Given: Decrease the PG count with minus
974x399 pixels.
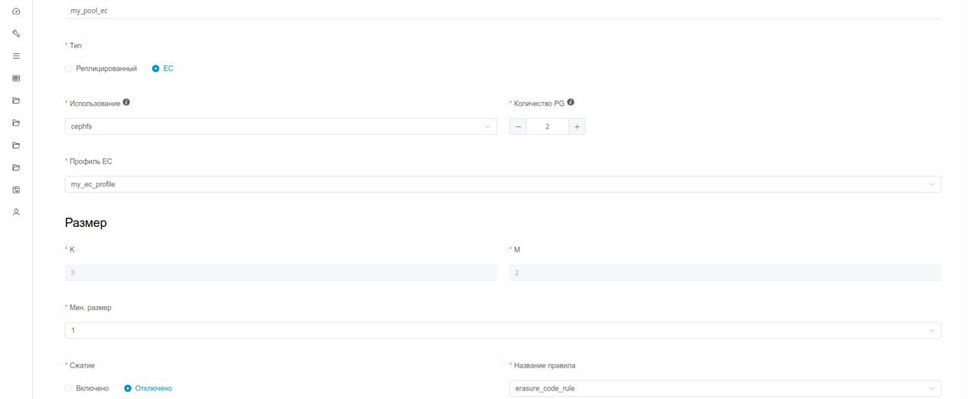Looking at the screenshot, I should click(x=518, y=127).
